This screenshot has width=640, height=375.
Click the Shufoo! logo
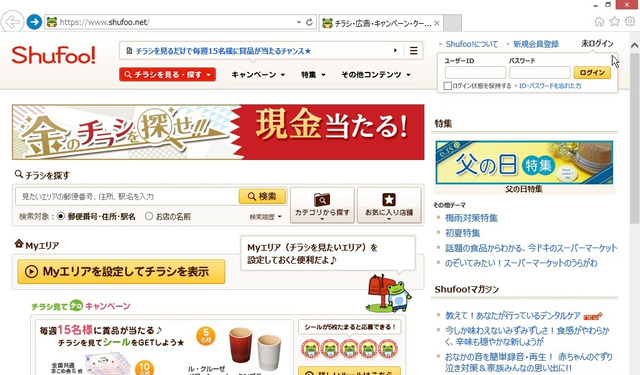click(x=53, y=55)
